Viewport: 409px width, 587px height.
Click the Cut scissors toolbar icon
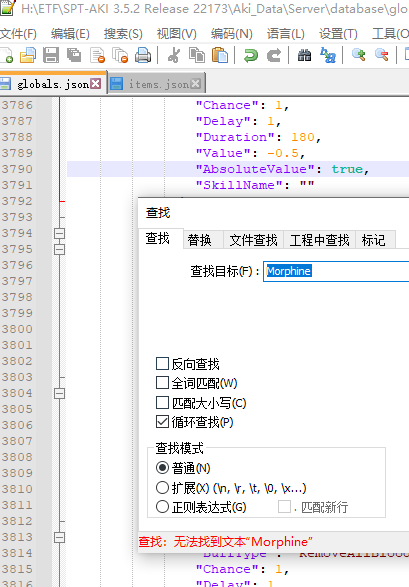[x=174, y=55]
